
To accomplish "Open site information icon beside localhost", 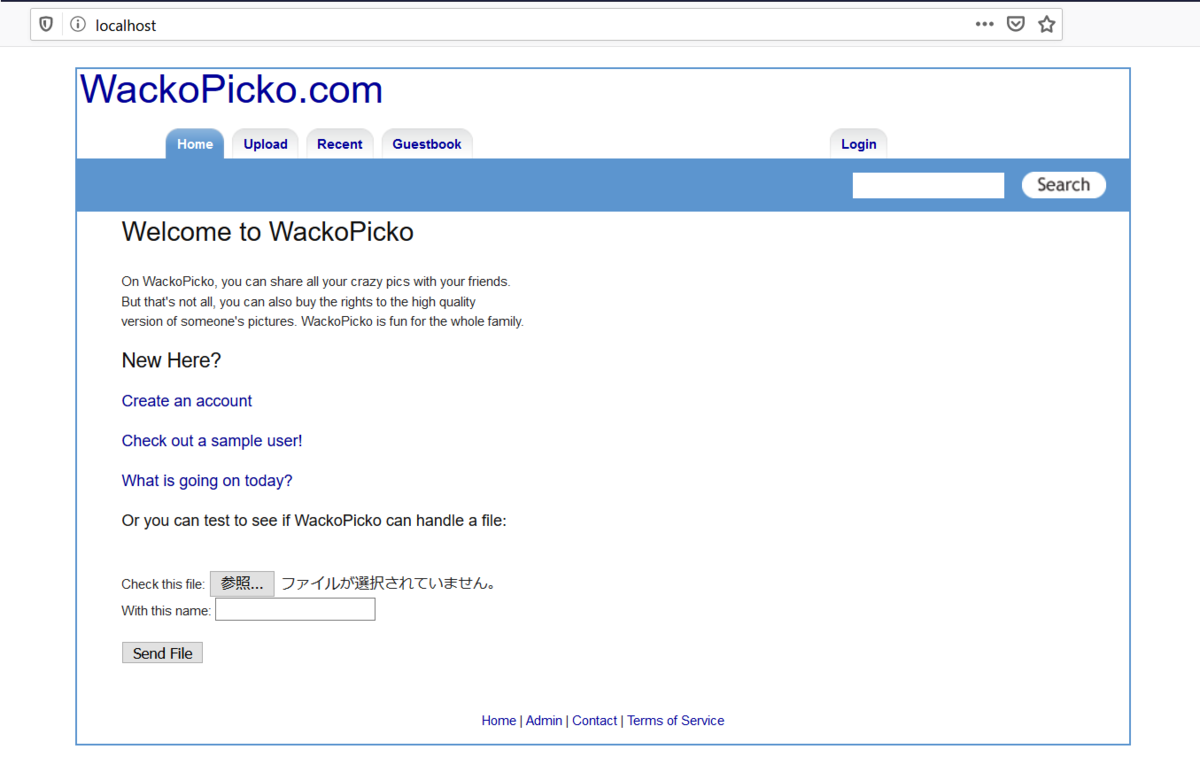I will point(78,25).
